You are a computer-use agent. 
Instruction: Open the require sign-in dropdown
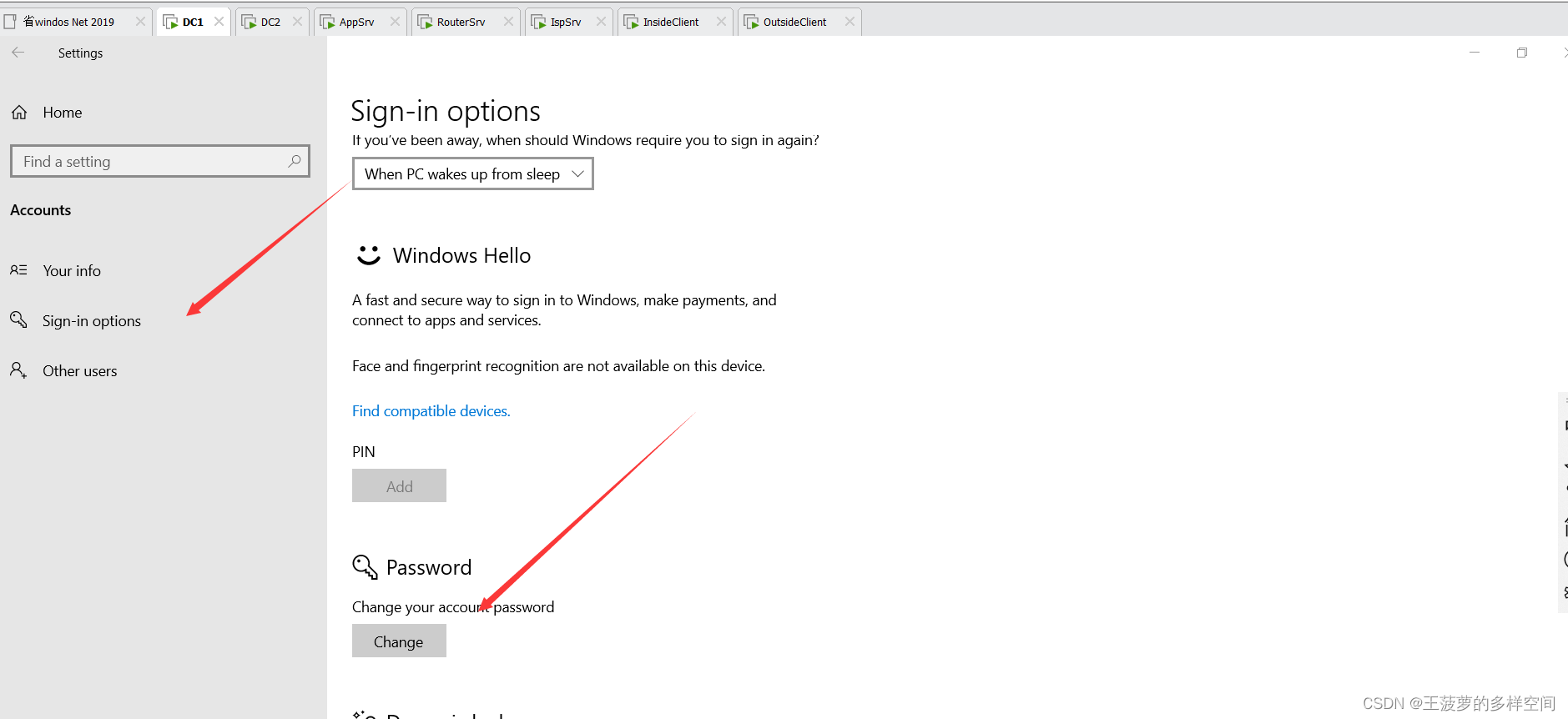(473, 173)
